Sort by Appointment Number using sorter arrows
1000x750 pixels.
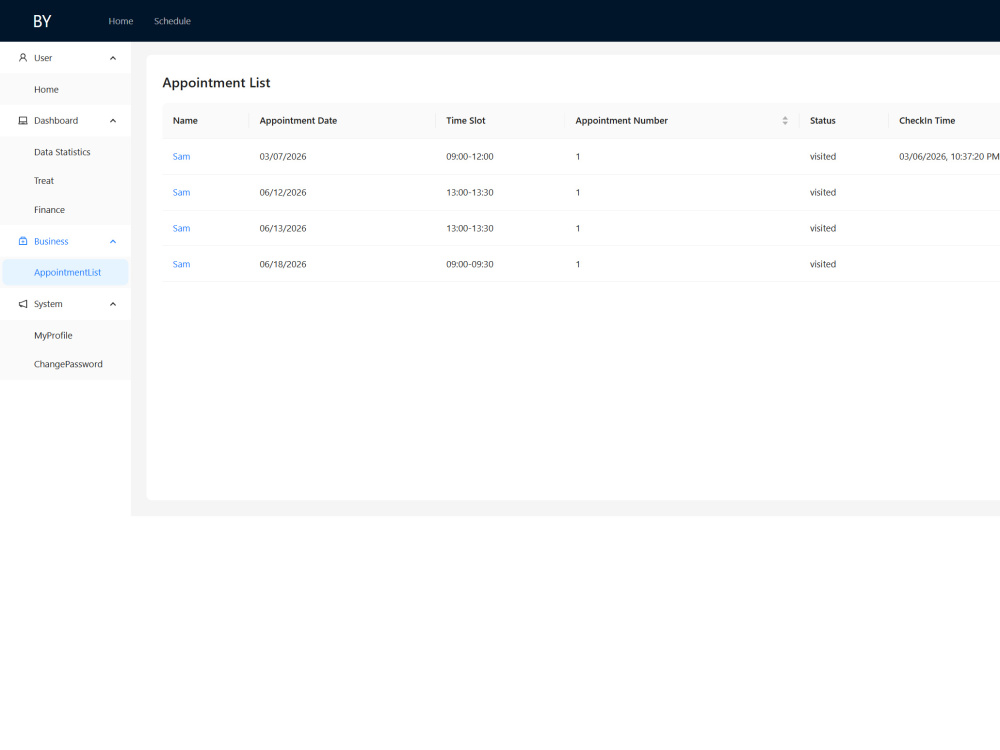pos(785,121)
